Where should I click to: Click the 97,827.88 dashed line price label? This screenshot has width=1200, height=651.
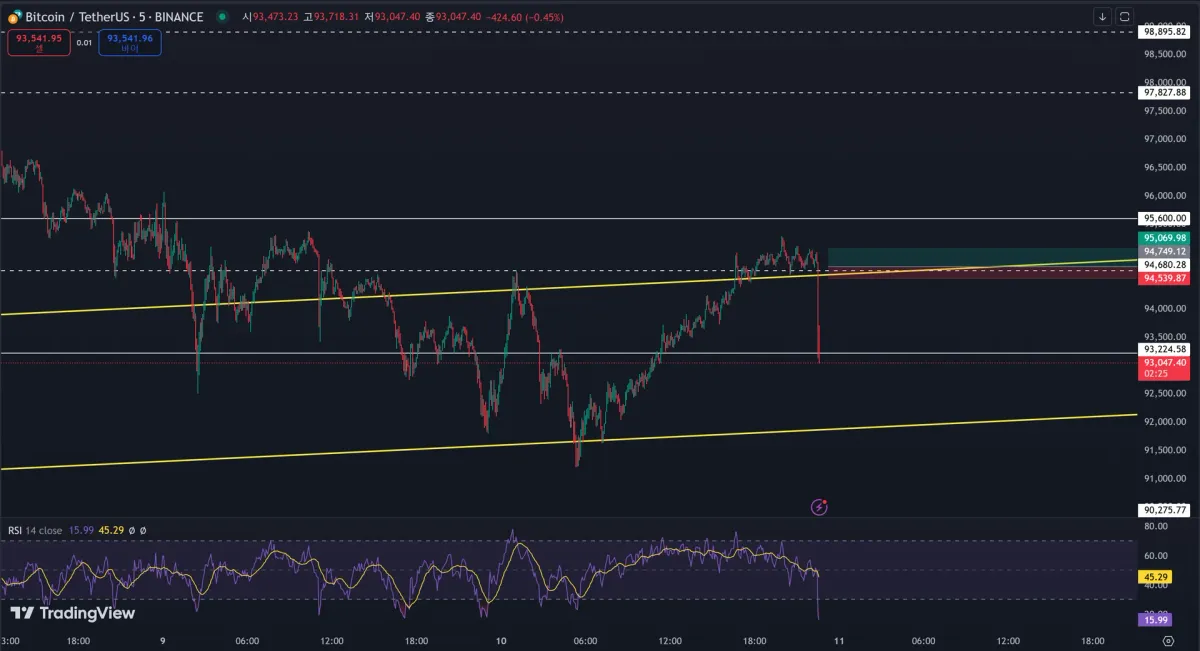coord(1165,92)
